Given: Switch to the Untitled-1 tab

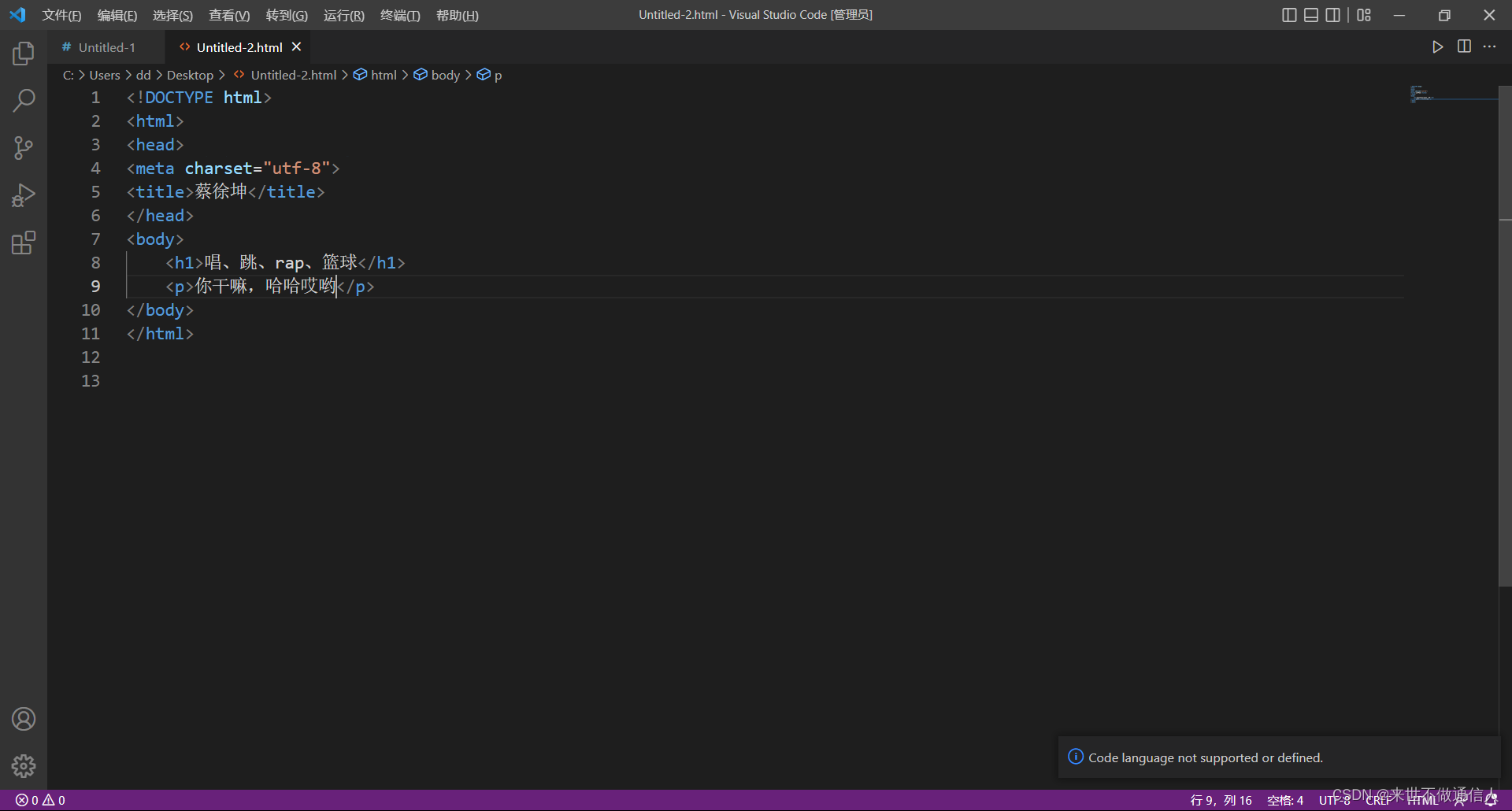Looking at the screenshot, I should [x=106, y=47].
